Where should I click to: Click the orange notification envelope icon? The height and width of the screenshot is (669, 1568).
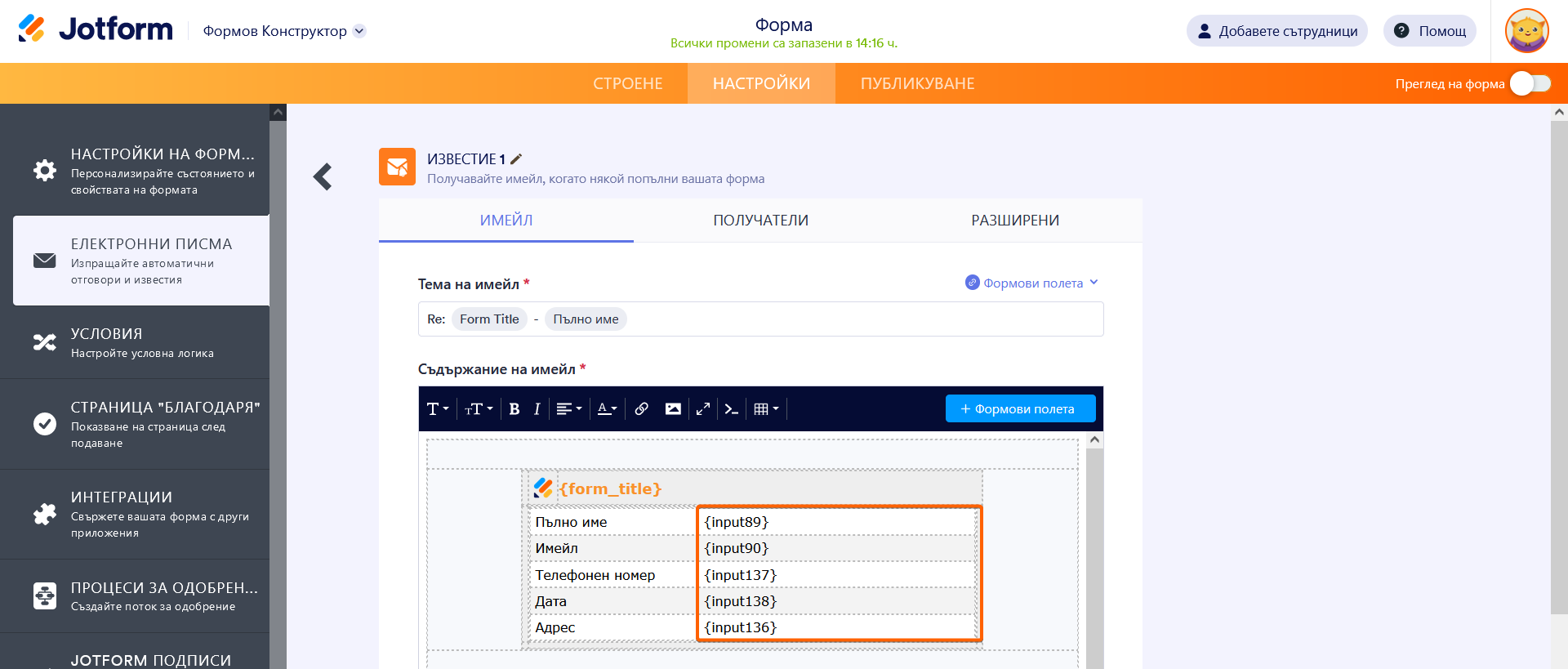coord(397,167)
